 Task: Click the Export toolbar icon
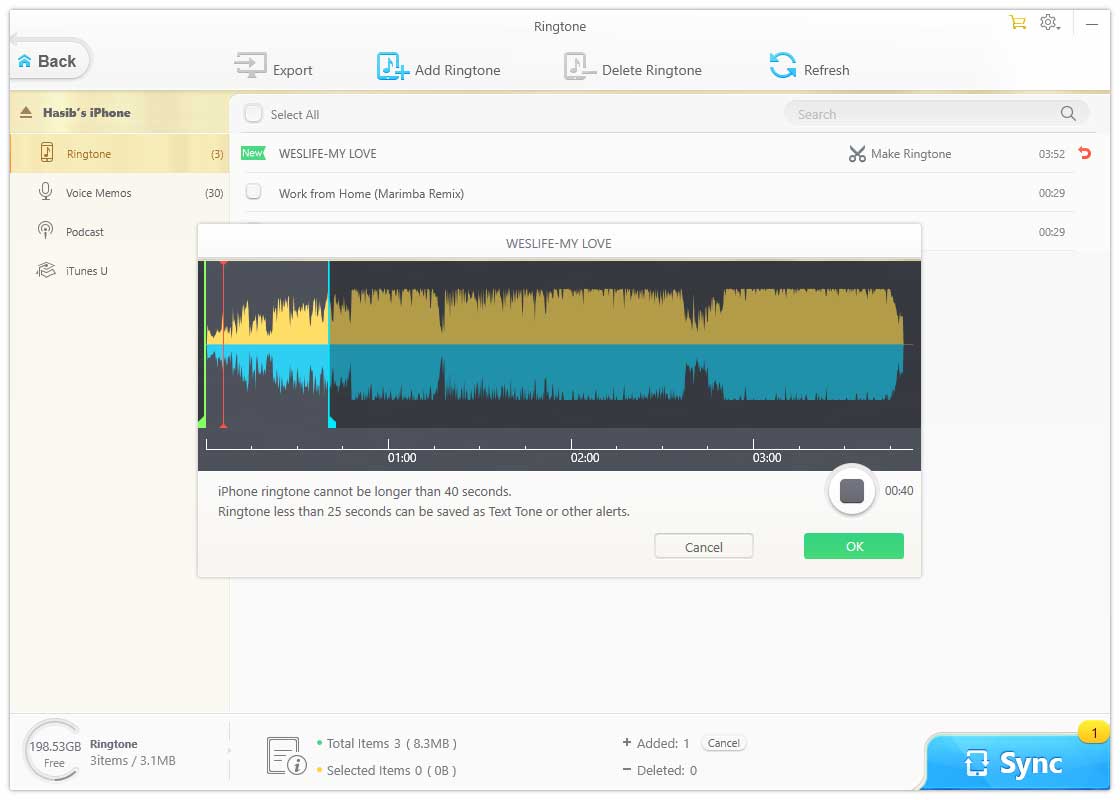249,67
